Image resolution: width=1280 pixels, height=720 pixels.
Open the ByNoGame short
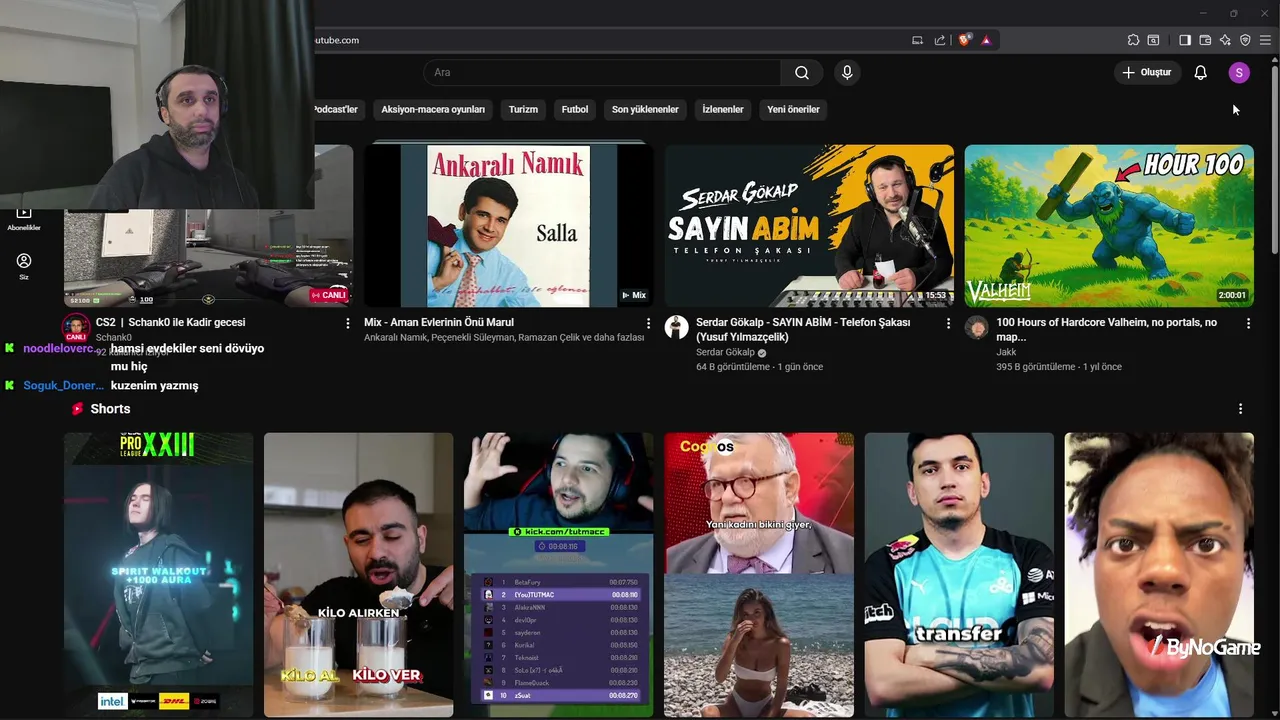pos(1159,575)
